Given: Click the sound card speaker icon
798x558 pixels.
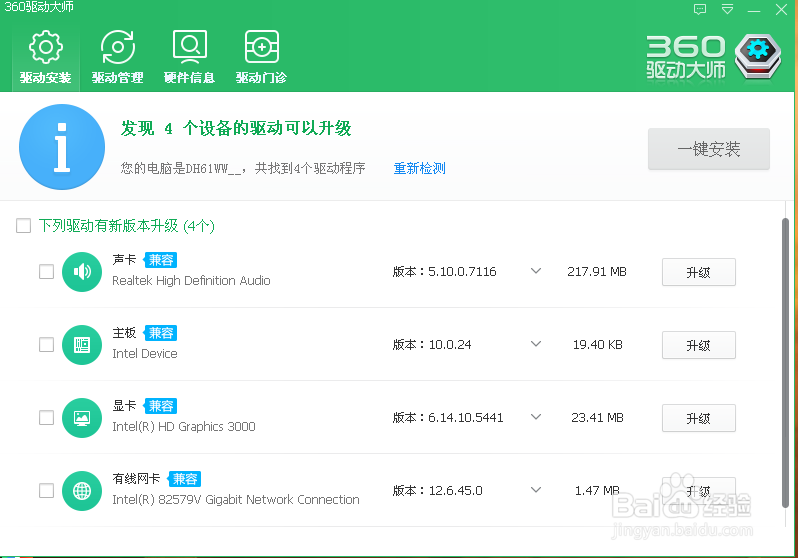Looking at the screenshot, I should click(82, 272).
